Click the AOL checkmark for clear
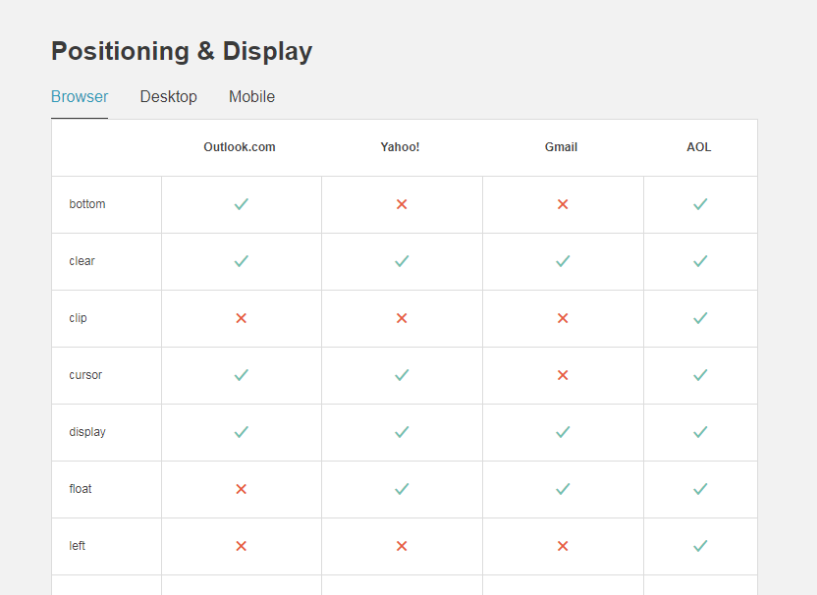The height and width of the screenshot is (595, 817). pos(700,261)
